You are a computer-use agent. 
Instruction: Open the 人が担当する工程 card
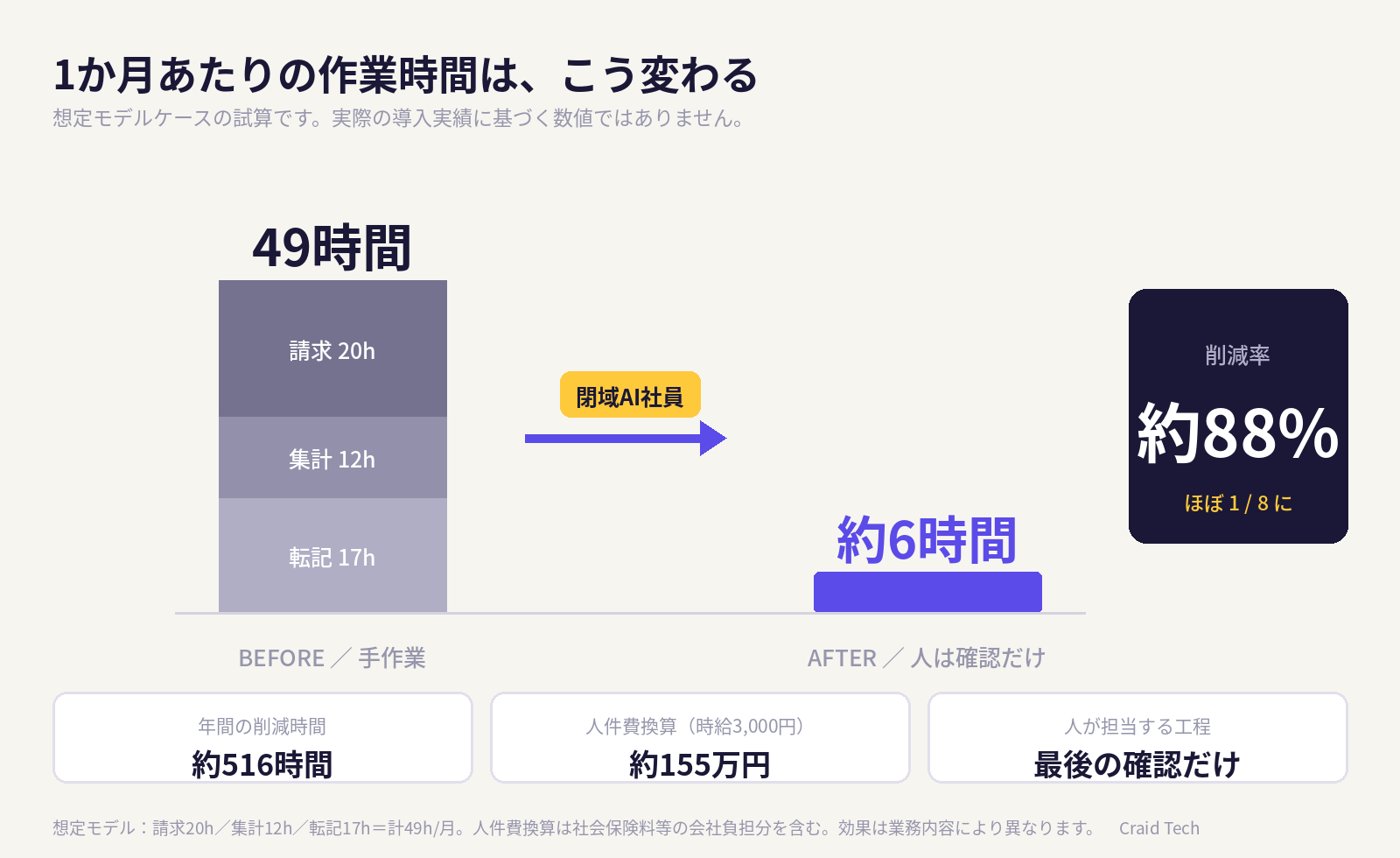(1137, 738)
